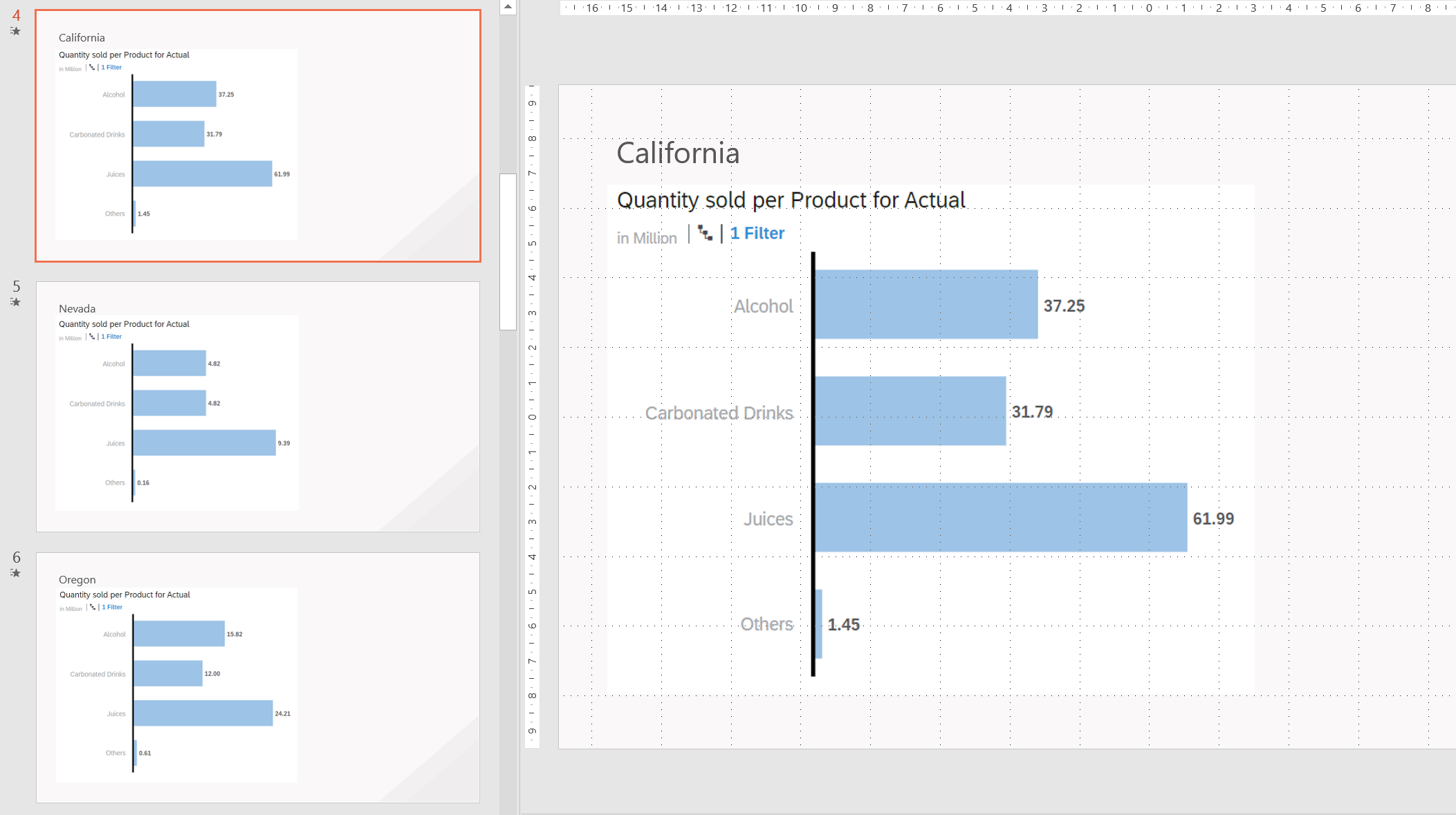
Task: Select the 'California' title text on main slide
Action: coord(678,153)
